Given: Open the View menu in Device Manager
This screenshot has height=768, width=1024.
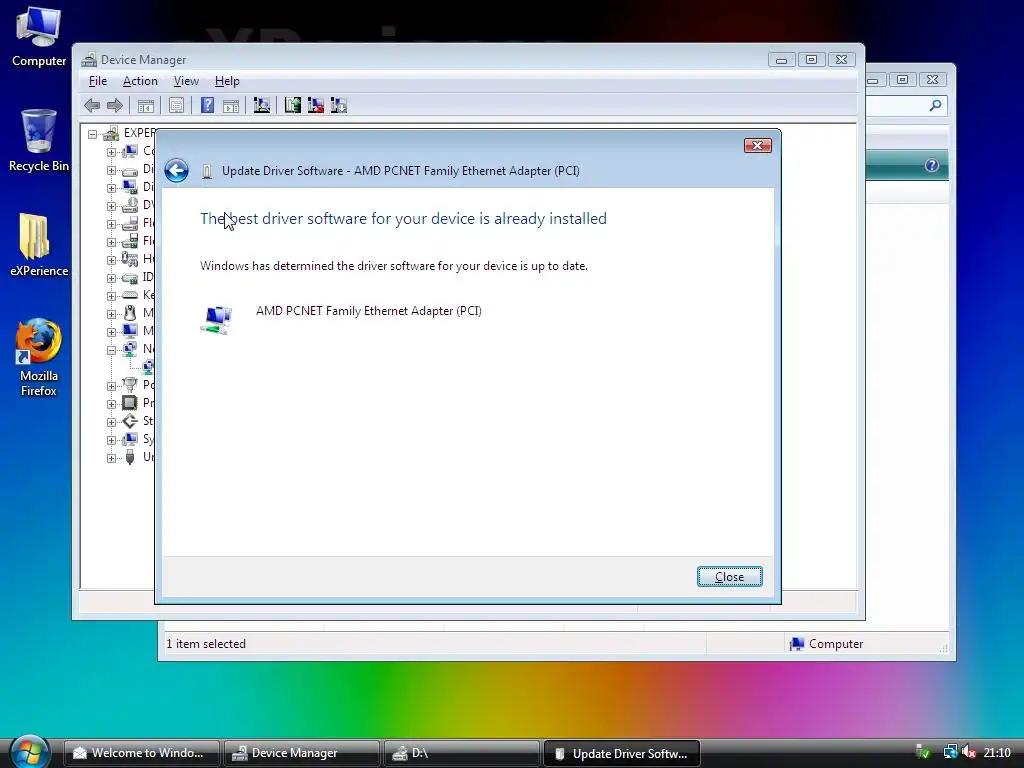Looking at the screenshot, I should (186, 81).
